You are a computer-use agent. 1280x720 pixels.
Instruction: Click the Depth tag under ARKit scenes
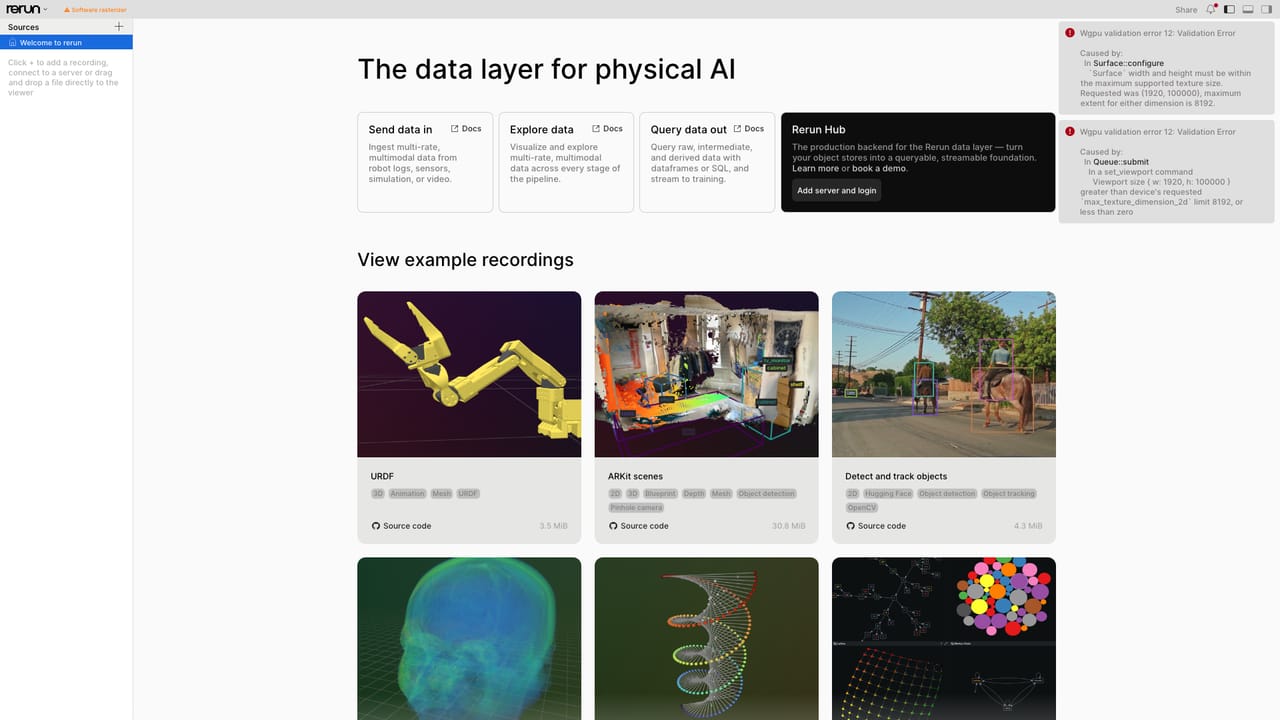(694, 494)
